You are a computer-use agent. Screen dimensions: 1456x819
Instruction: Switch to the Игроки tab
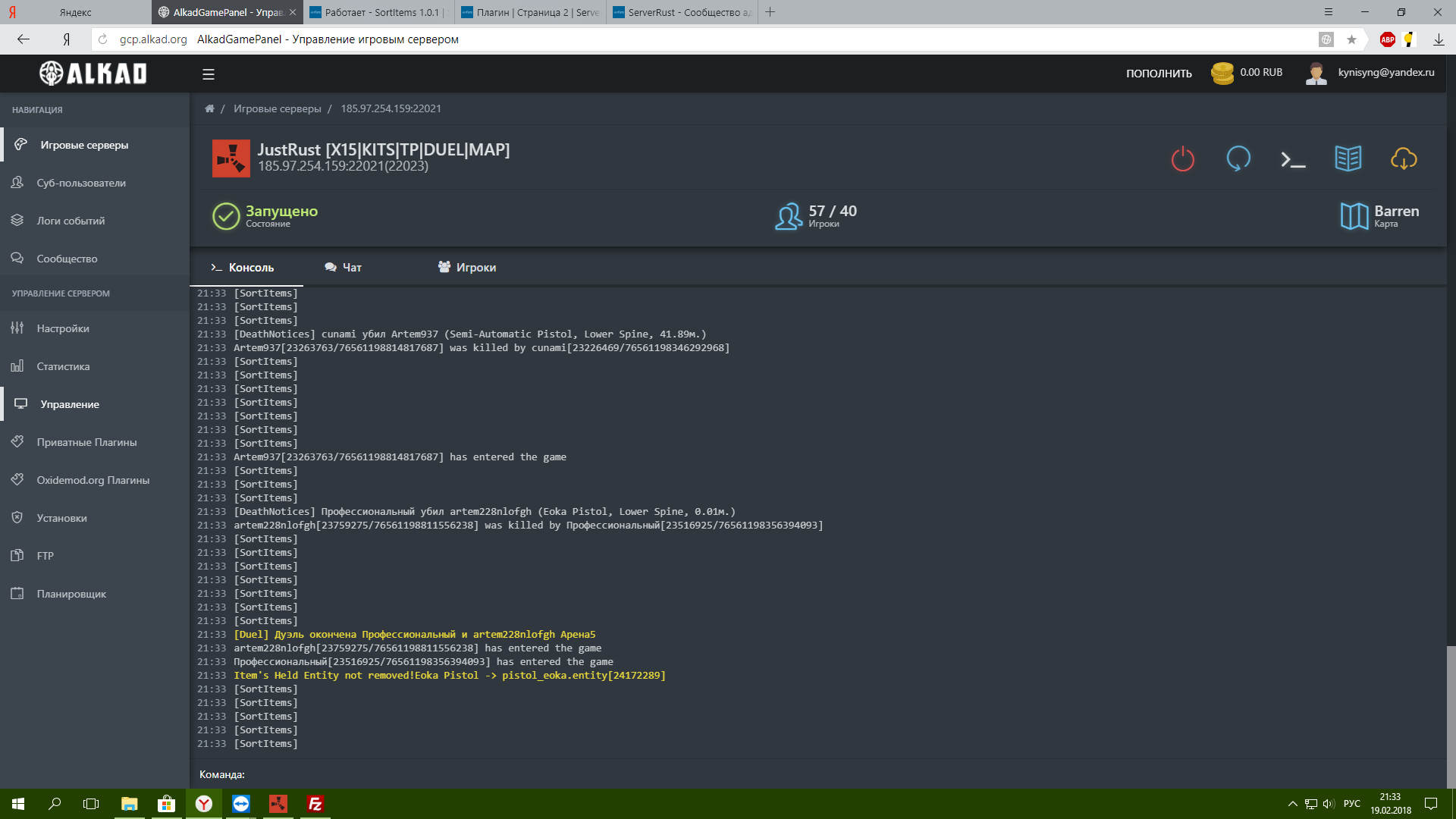coord(467,268)
